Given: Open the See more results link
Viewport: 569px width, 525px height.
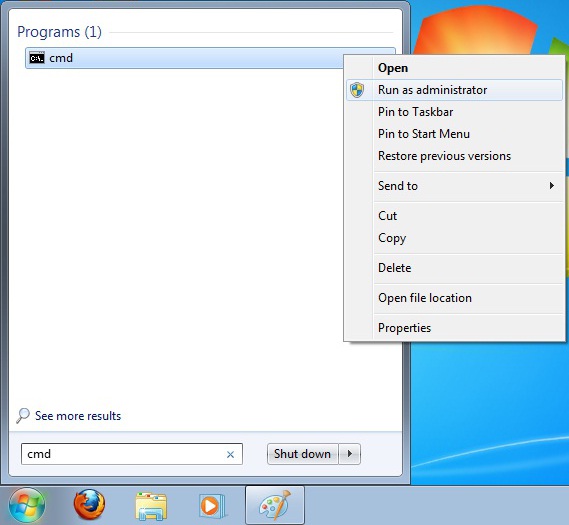Looking at the screenshot, I should pyautogui.click(x=78, y=416).
